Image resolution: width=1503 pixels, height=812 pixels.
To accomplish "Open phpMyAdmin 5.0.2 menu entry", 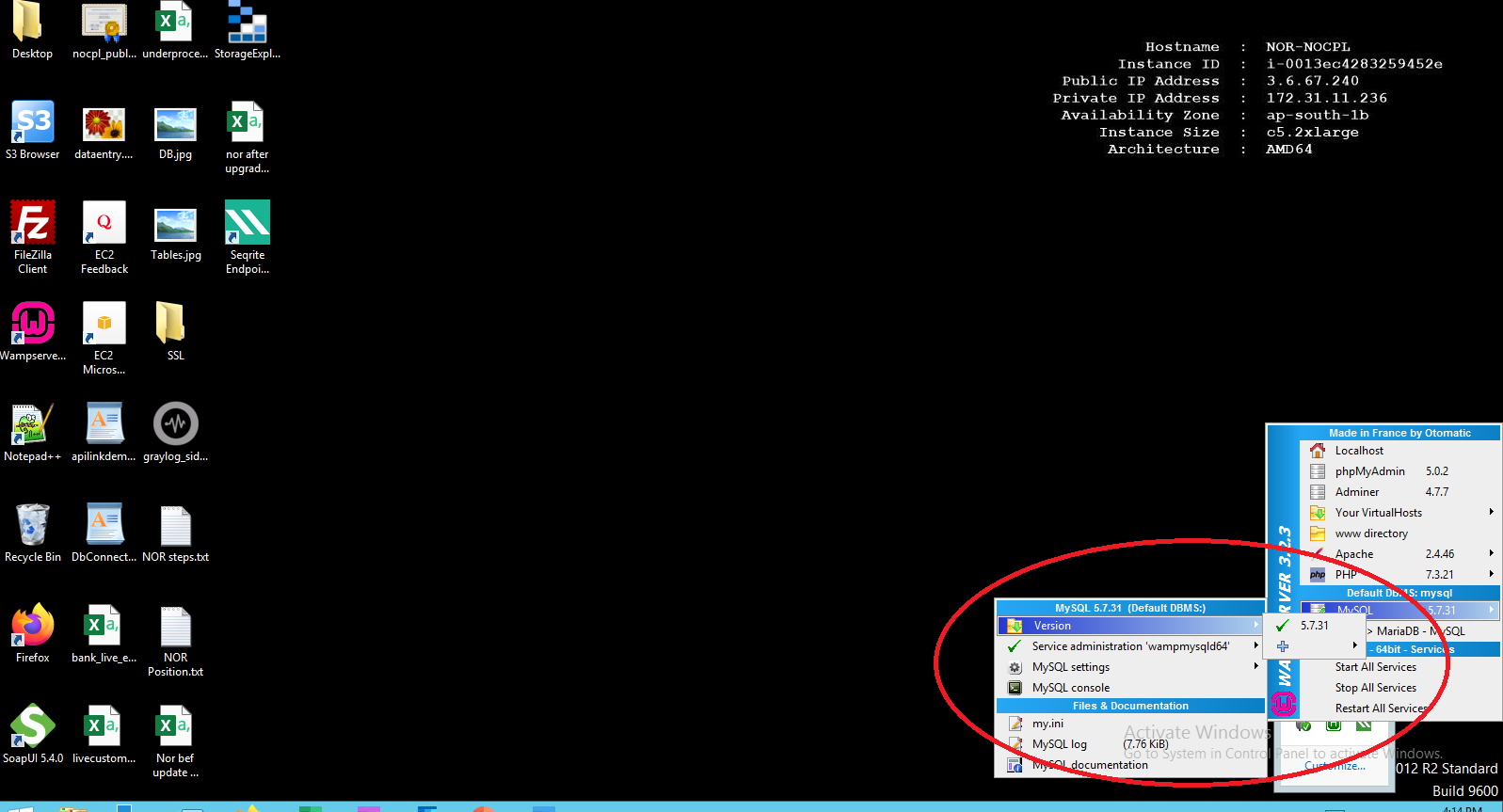I will 1399,471.
